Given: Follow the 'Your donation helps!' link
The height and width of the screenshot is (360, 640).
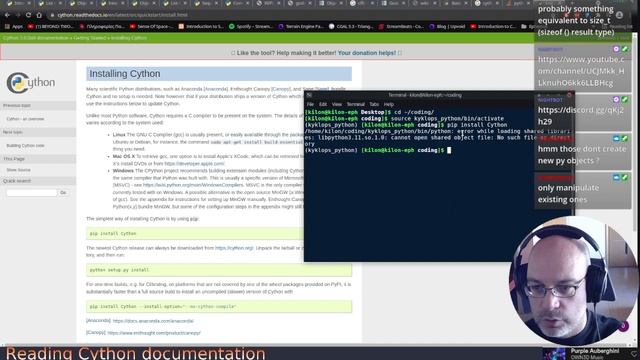Looking at the screenshot, I should click(367, 53).
